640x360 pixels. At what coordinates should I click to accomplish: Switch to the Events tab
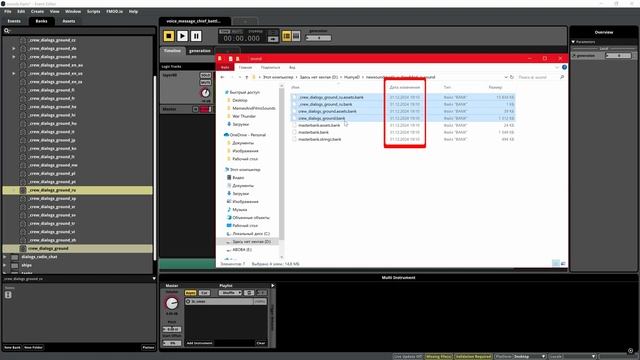pos(14,21)
